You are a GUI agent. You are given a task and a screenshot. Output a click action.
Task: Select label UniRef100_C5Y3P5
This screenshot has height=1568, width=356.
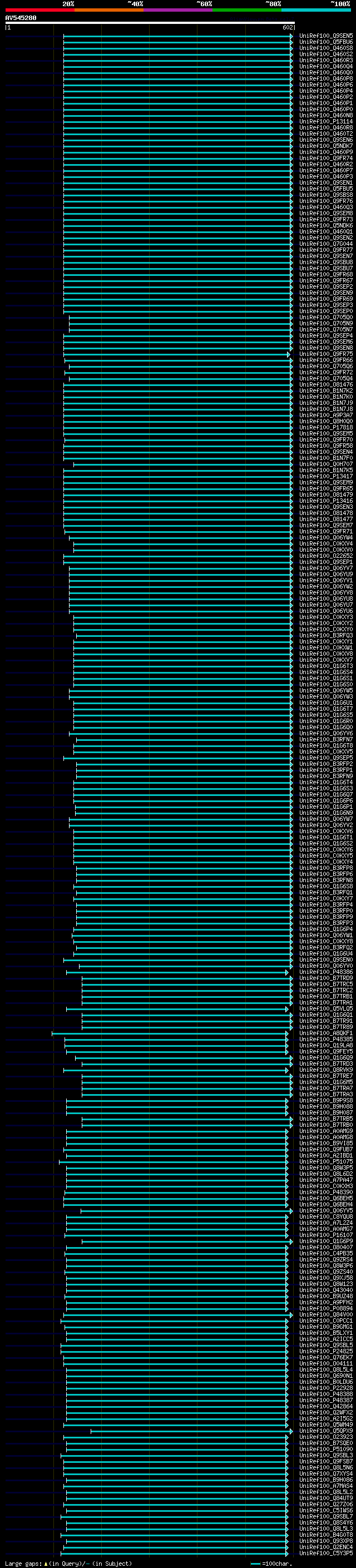[x=325, y=1553]
